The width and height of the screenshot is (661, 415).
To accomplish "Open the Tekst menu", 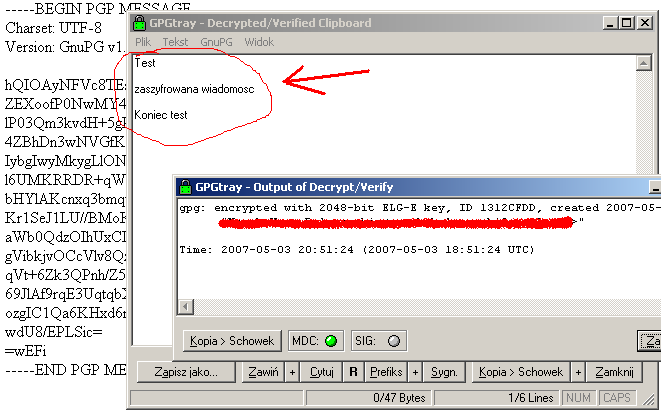I will [175, 42].
